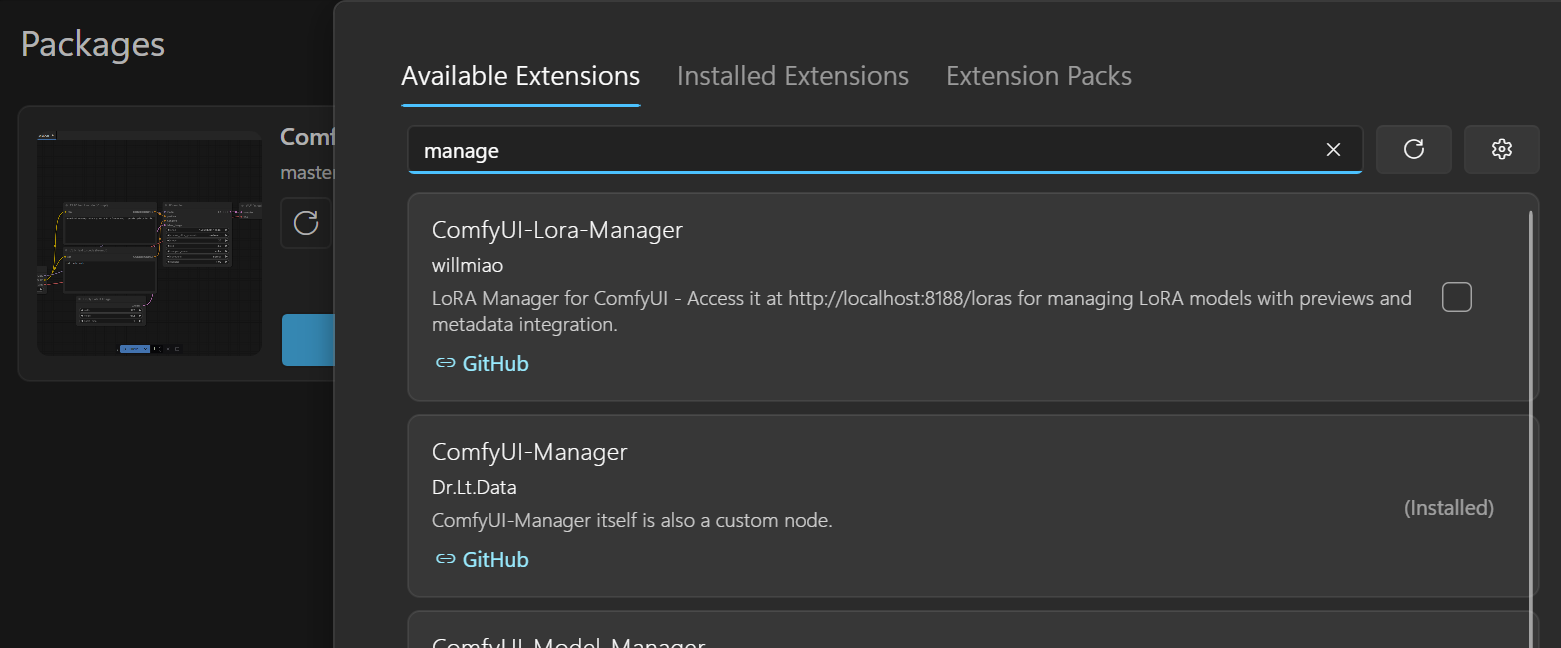Screen dimensions: 1561x648
Task: Click the partially visible ComfyUI-Model-Manager entry
Action: click(x=568, y=640)
